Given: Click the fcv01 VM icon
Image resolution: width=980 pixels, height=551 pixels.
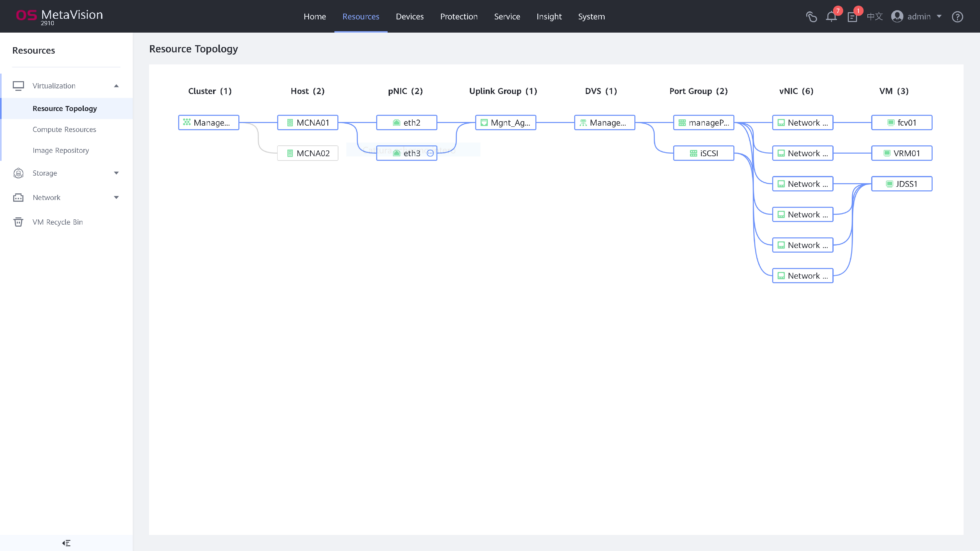Looking at the screenshot, I should 891,122.
